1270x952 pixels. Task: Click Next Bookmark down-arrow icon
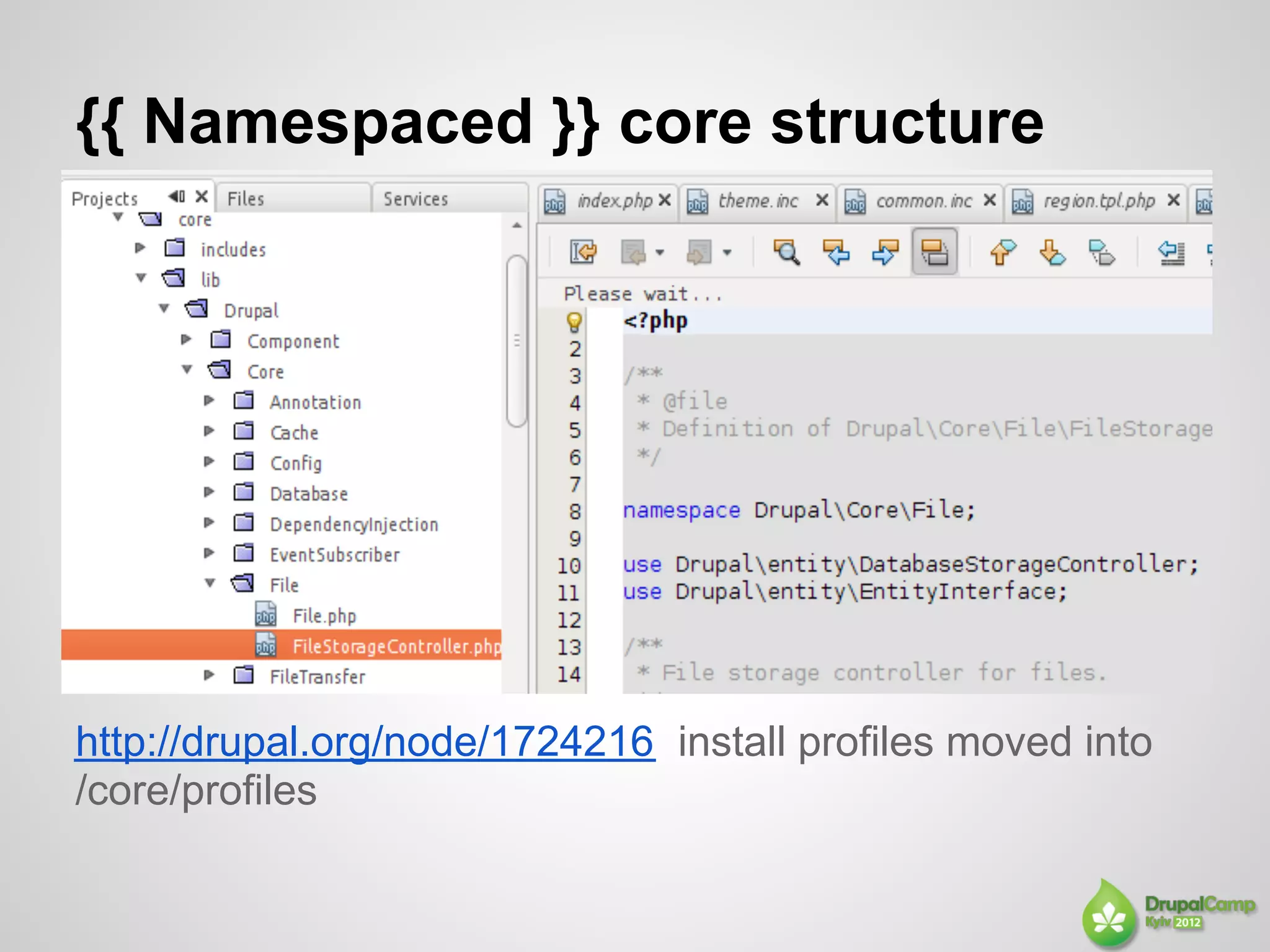[x=1052, y=252]
